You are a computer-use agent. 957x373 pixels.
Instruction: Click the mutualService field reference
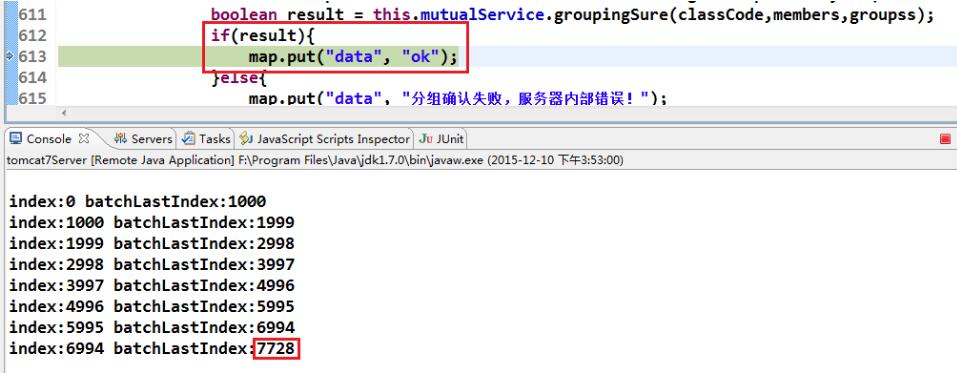(x=482, y=14)
